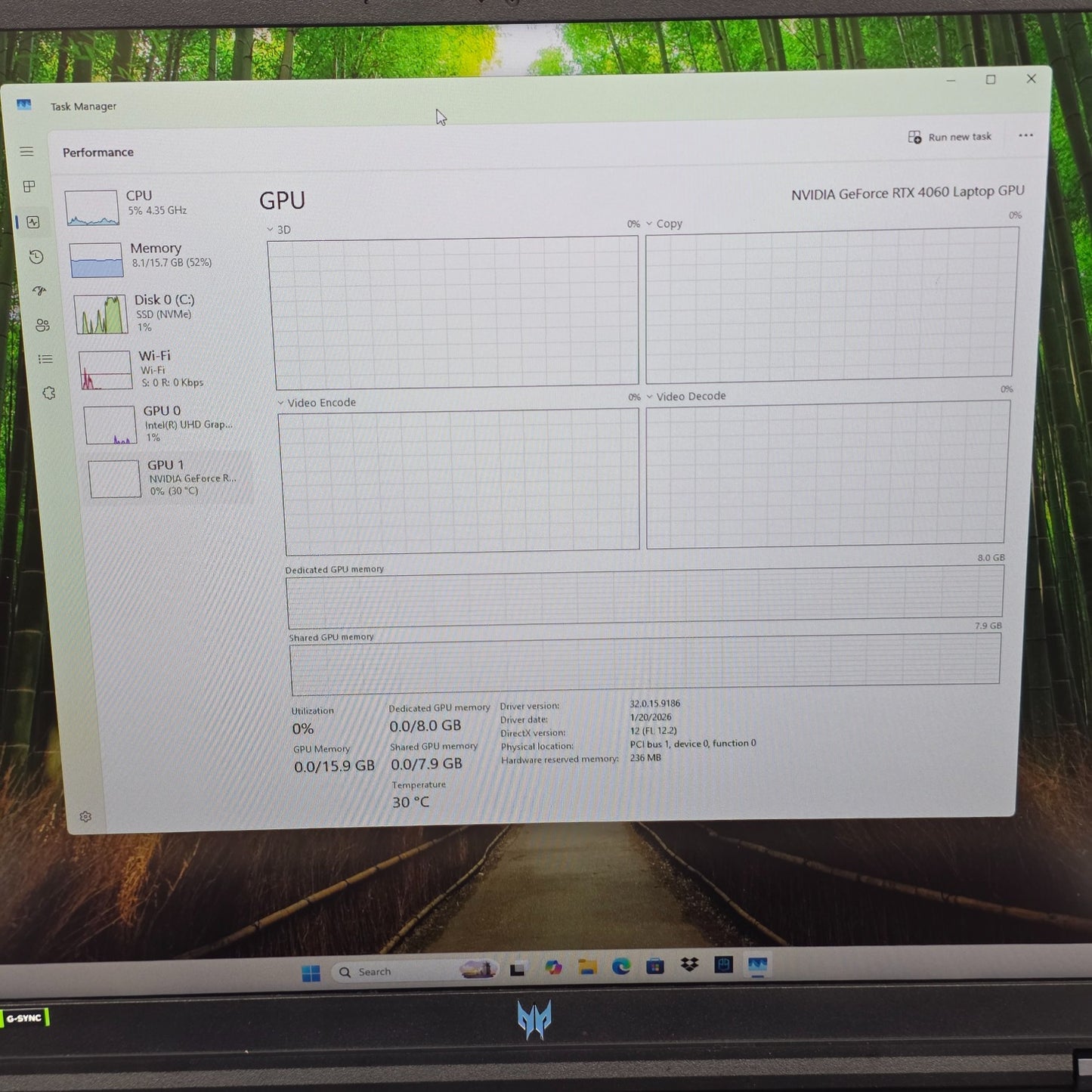Click the DirectX version value 12 (FL 12.2)

(654, 731)
